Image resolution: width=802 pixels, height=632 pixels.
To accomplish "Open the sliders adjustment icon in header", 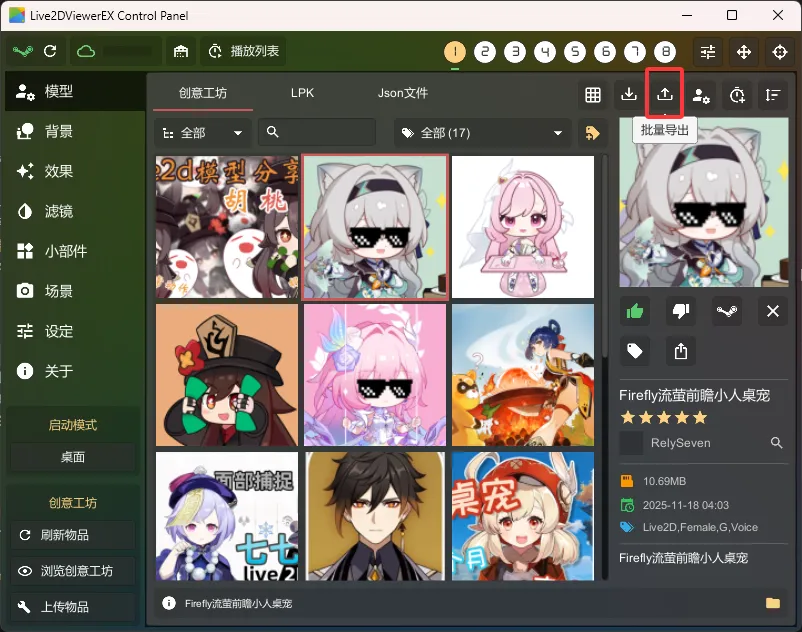I will (708, 52).
